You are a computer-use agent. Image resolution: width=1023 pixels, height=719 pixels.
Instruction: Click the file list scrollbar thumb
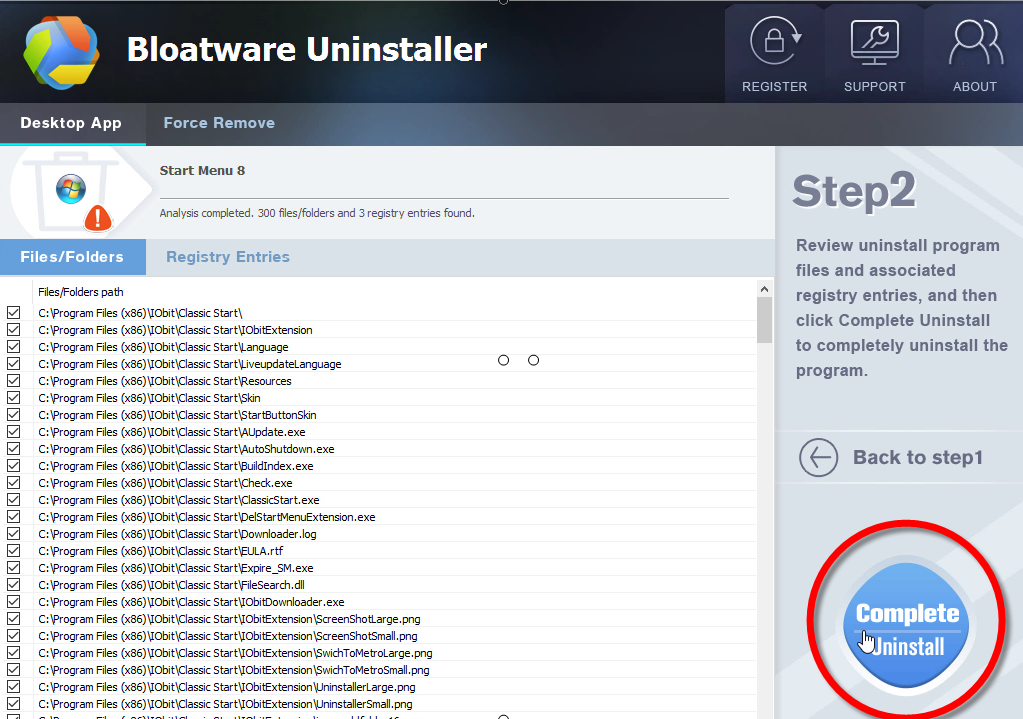[764, 320]
